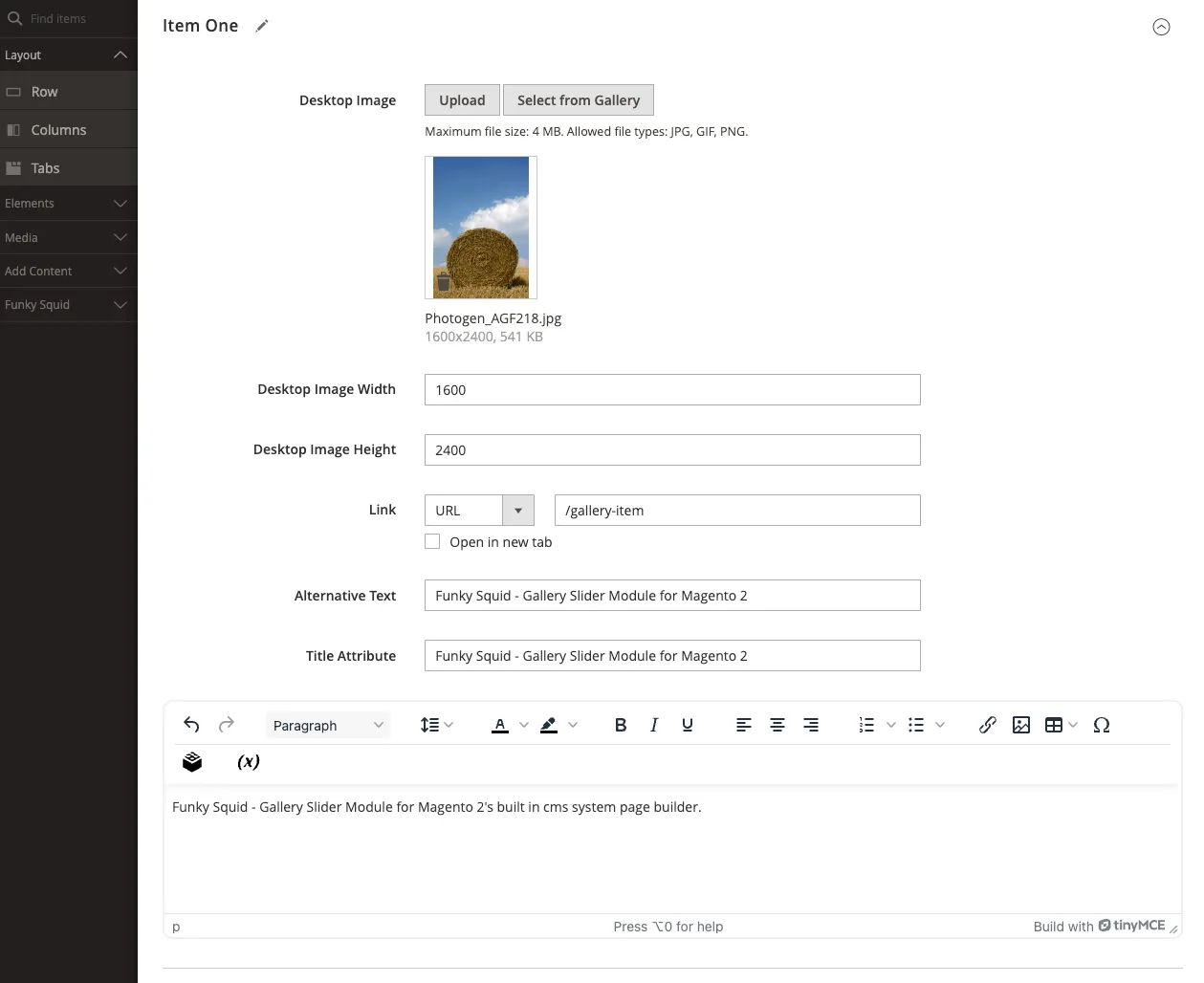Expand the Elements section
Screen dimensions: 1204x983
(68, 203)
